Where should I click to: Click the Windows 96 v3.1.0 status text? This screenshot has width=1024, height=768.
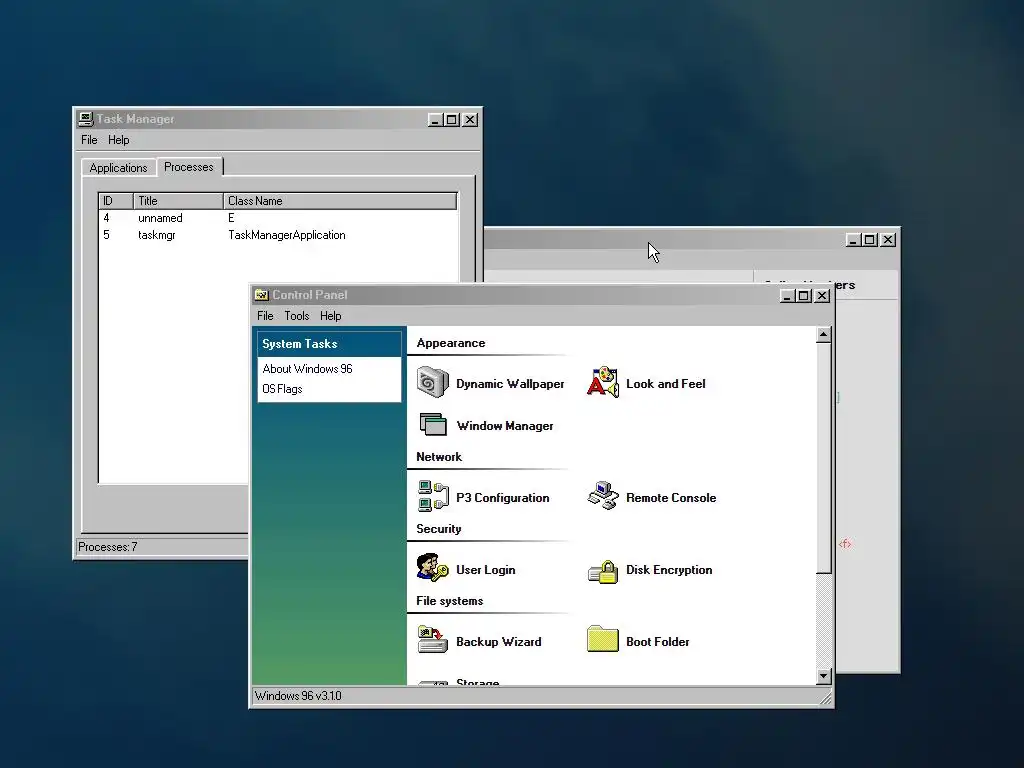coord(298,696)
